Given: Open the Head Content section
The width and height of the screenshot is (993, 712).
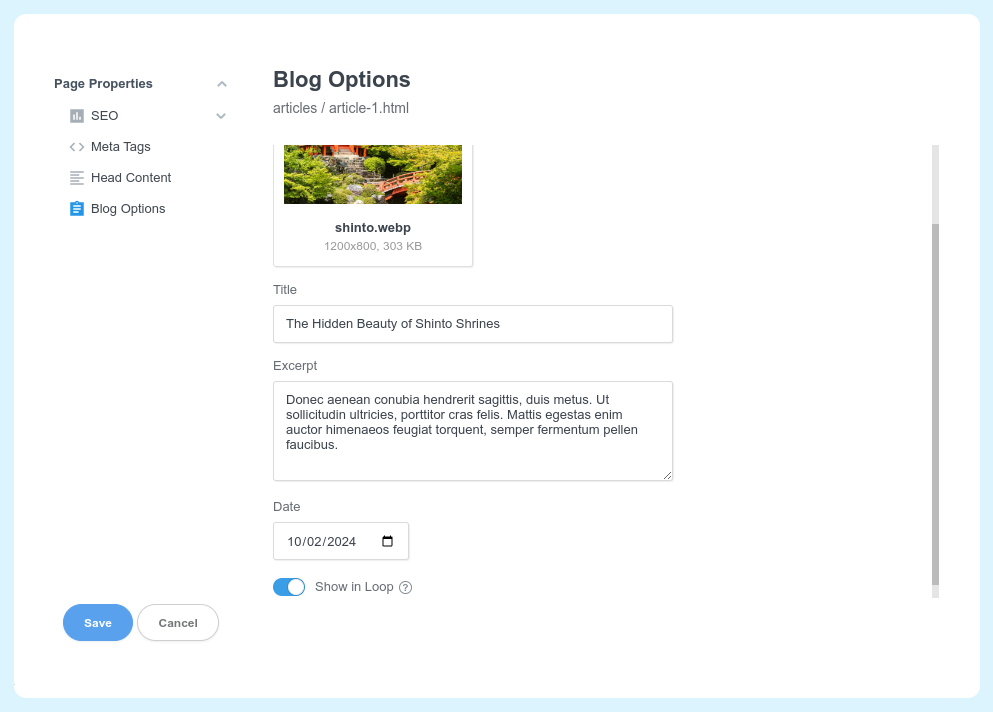Looking at the screenshot, I should (x=130, y=177).
